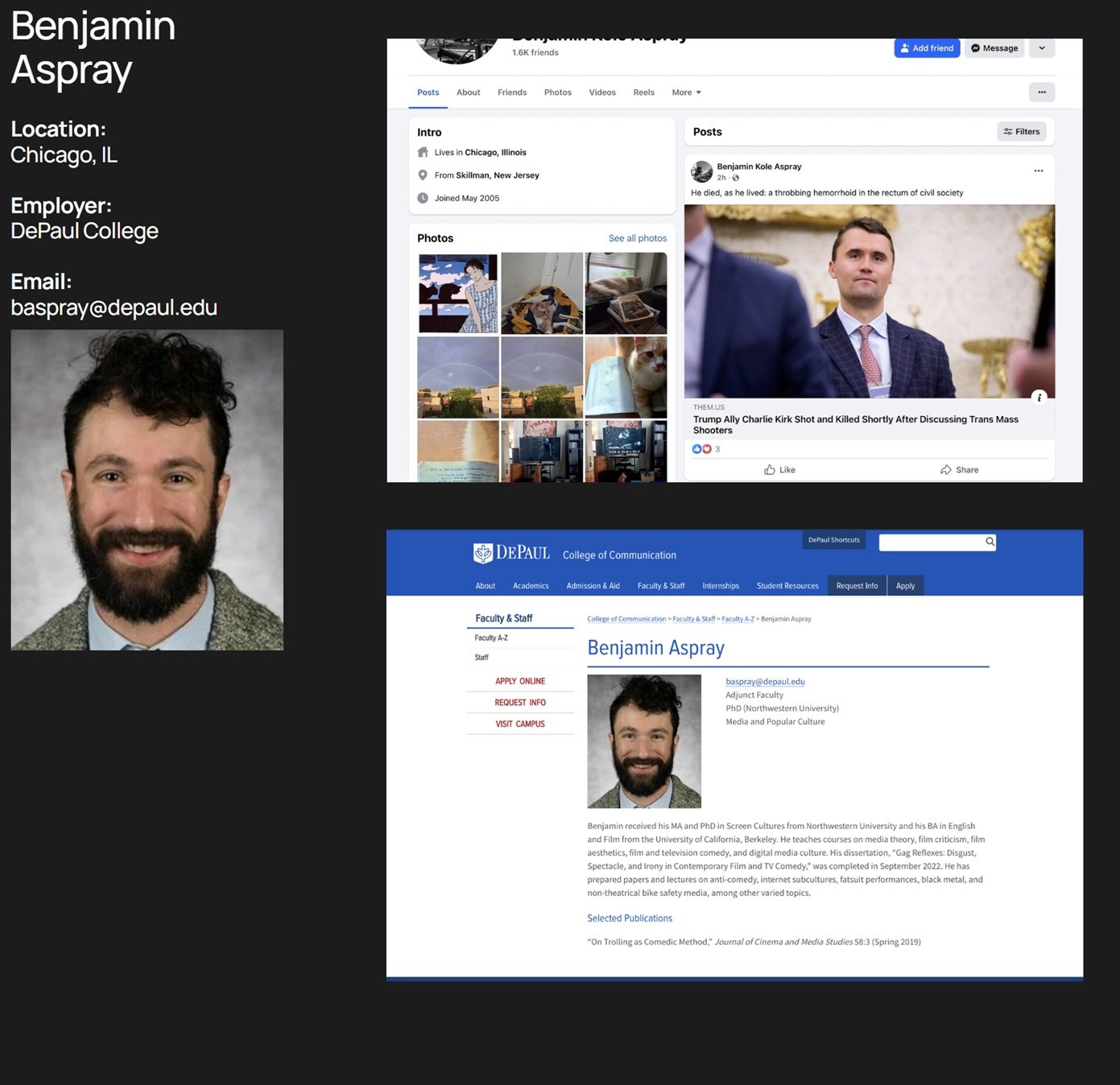
Task: Open the College of Communication header title
Action: tap(619, 555)
